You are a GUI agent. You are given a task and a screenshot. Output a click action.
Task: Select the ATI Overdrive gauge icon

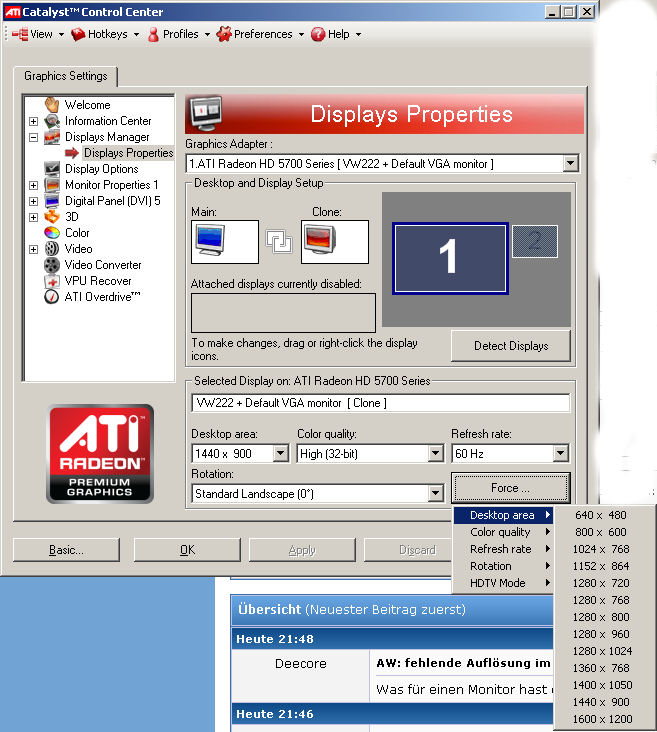[51, 297]
